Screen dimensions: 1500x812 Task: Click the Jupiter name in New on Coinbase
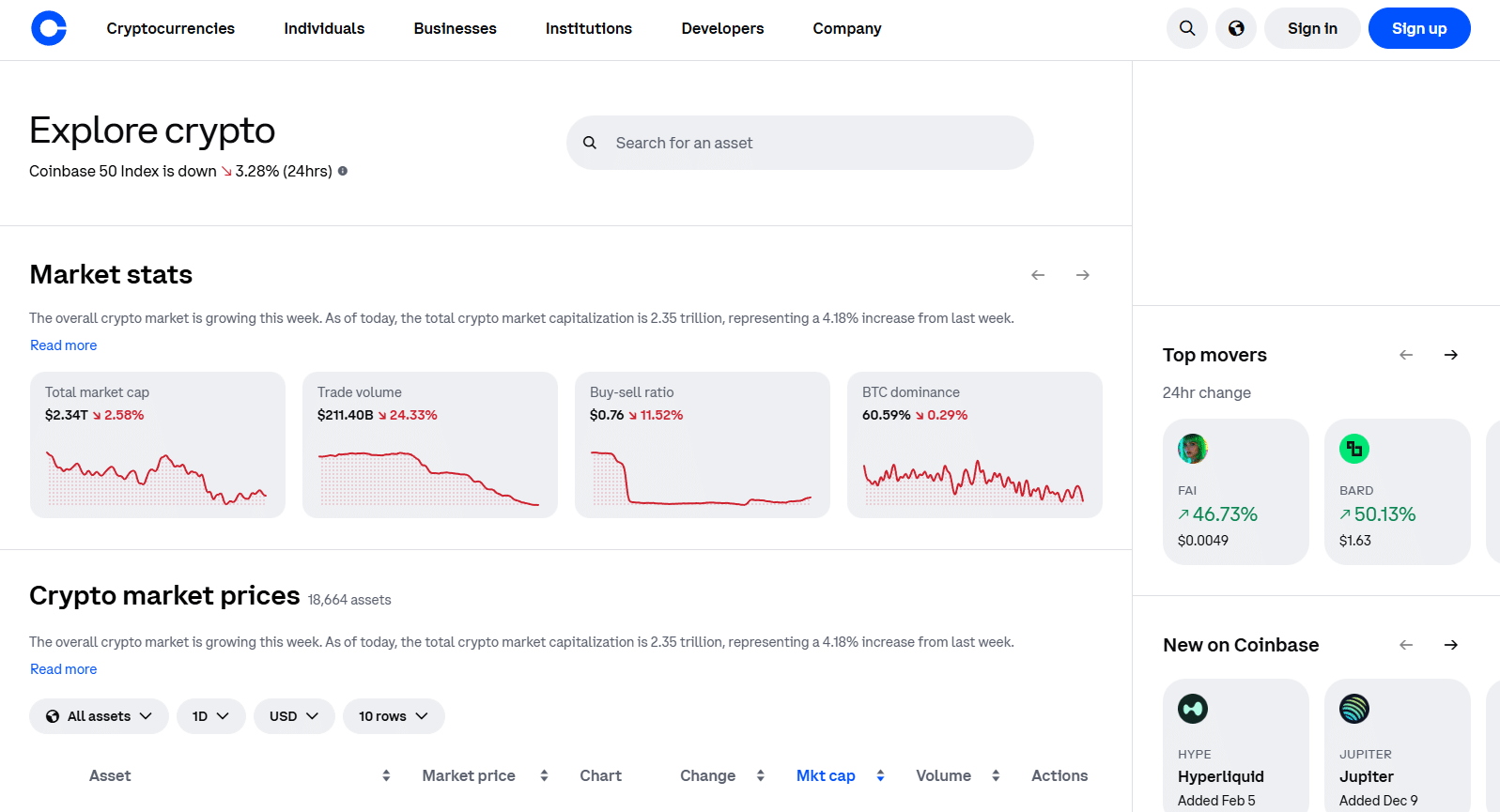point(1367,776)
